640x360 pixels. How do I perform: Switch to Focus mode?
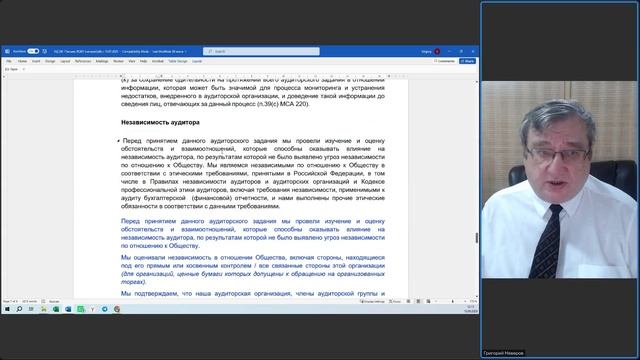395,301
